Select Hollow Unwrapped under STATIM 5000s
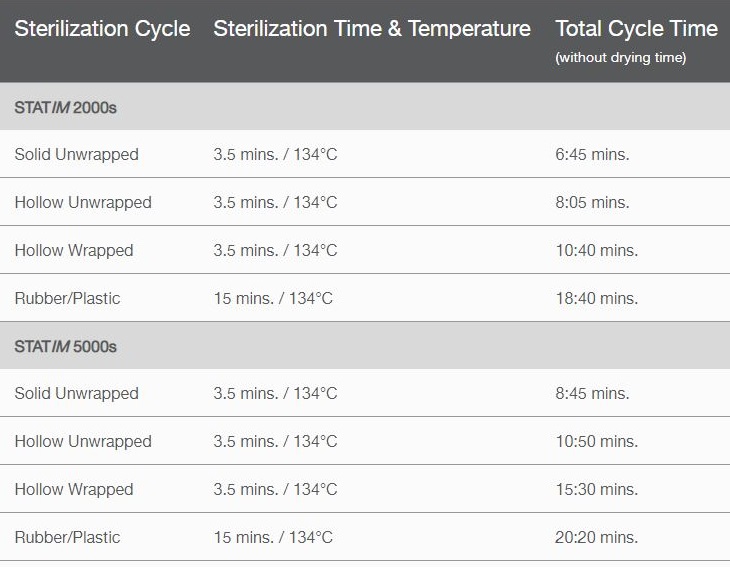This screenshot has height=567, width=730. point(83,441)
